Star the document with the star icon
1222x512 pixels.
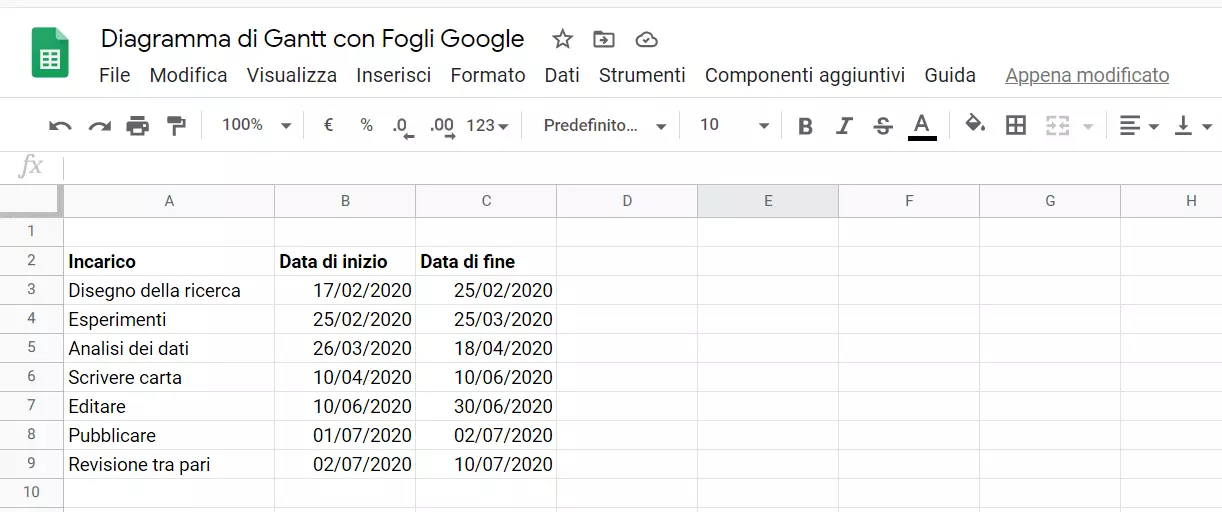click(563, 39)
